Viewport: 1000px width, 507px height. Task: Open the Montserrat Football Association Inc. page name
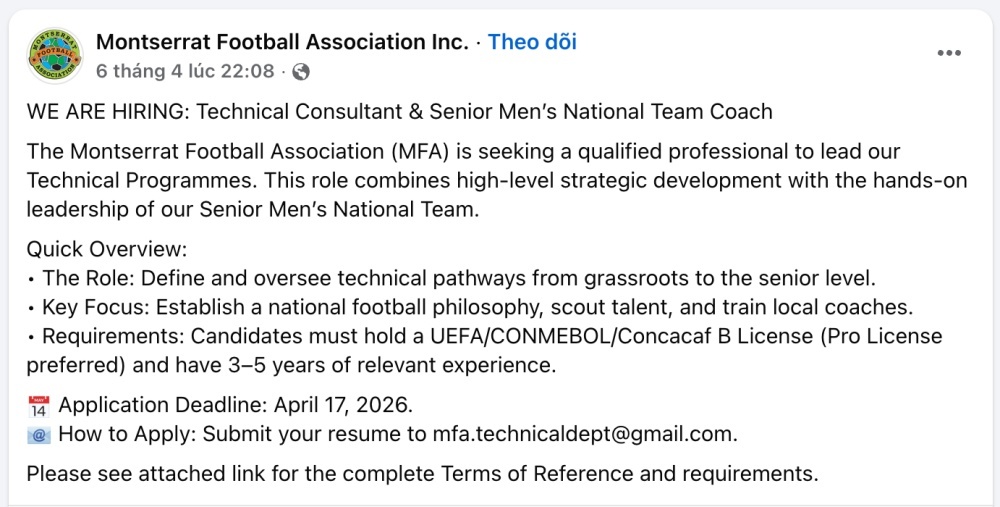pos(281,42)
